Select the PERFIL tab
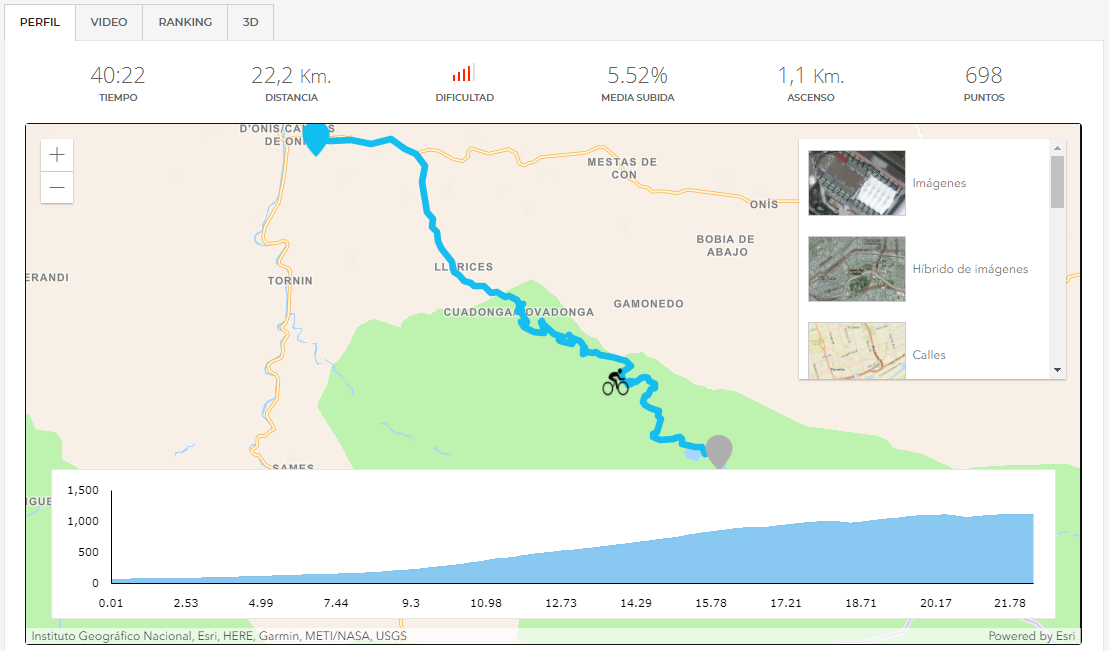The image size is (1109, 651). point(40,22)
